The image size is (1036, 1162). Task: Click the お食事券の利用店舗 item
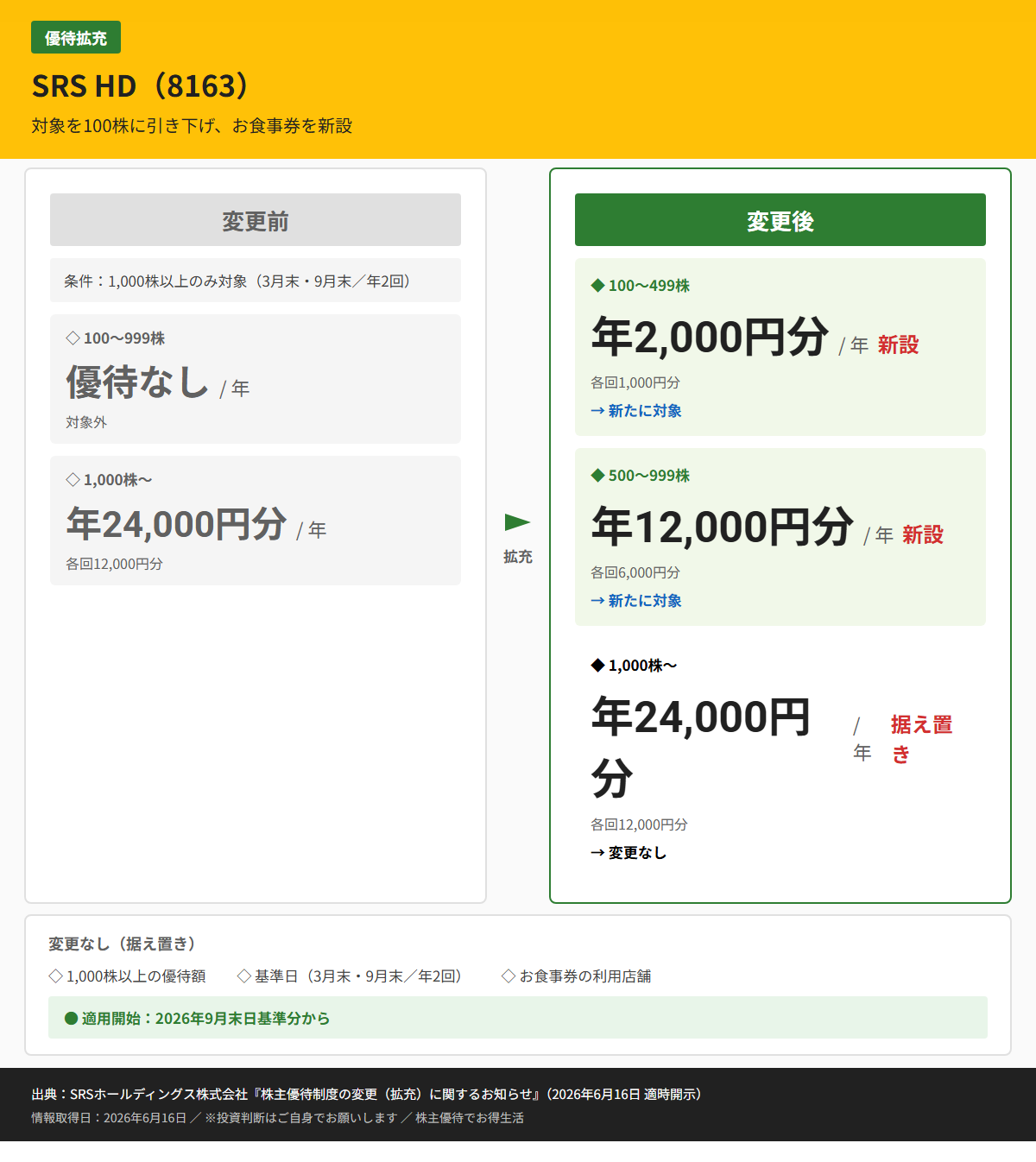point(577,976)
